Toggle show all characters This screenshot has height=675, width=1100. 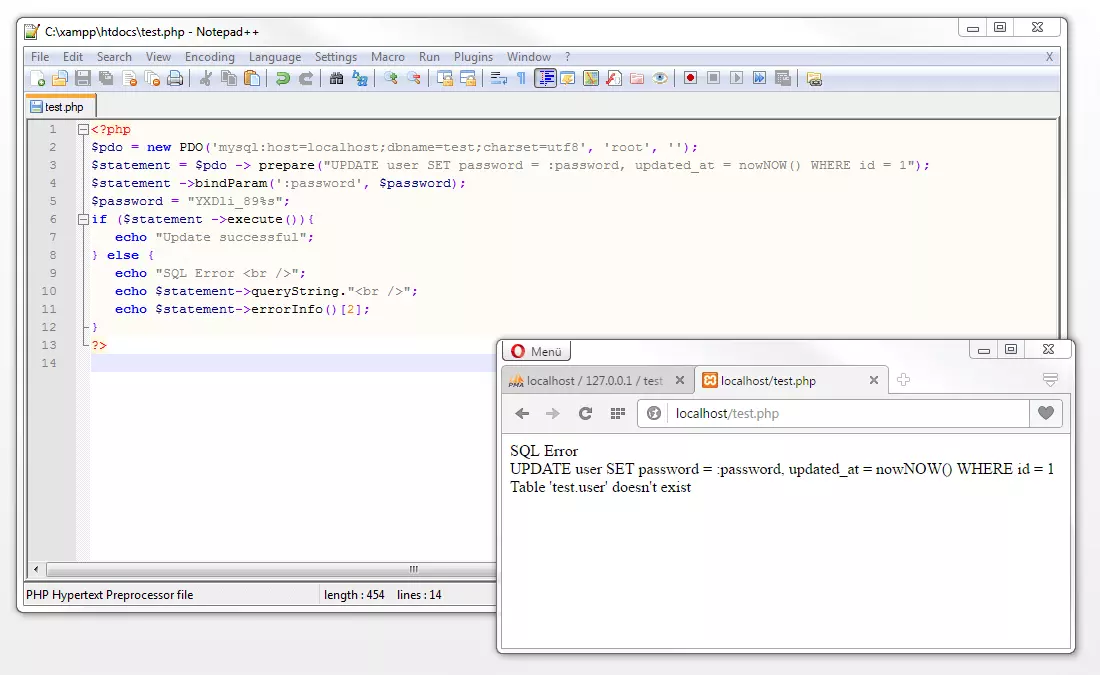click(522, 78)
